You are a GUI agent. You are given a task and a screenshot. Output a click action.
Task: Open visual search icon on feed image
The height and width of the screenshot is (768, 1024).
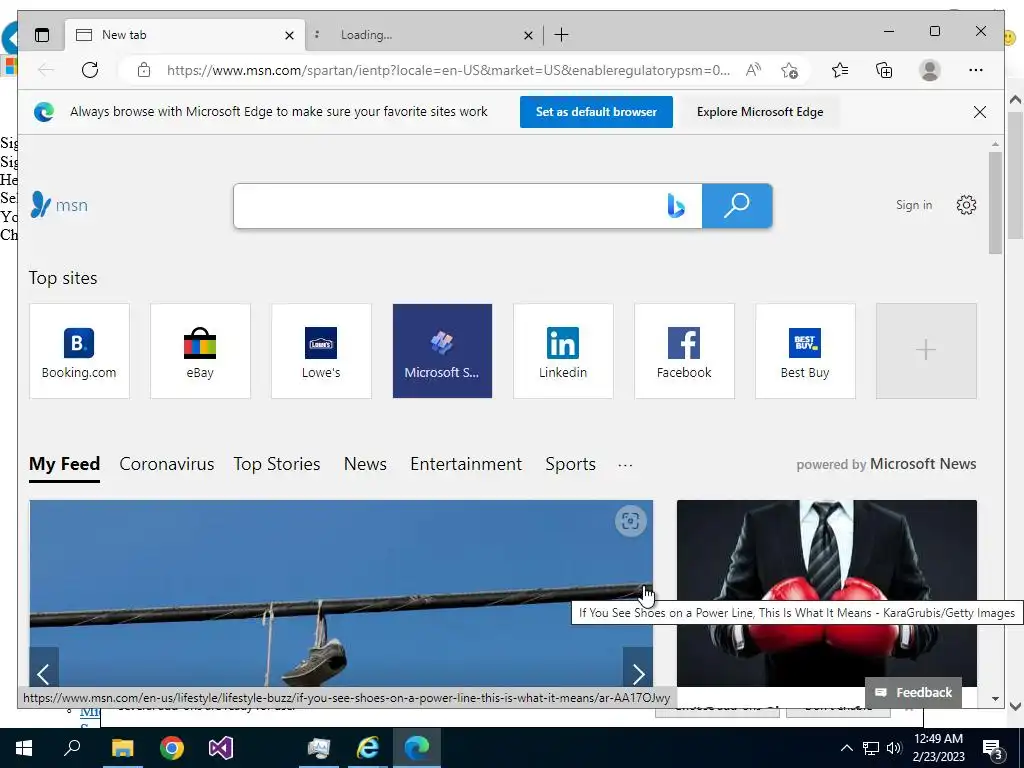(630, 521)
